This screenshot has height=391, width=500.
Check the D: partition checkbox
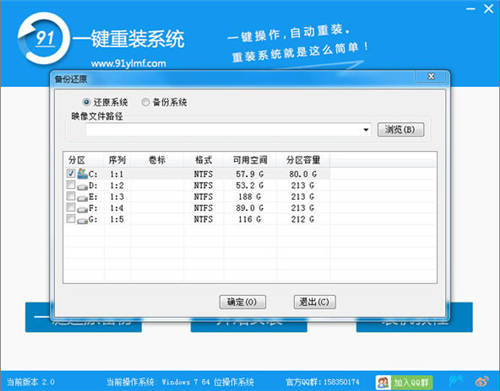pos(70,184)
